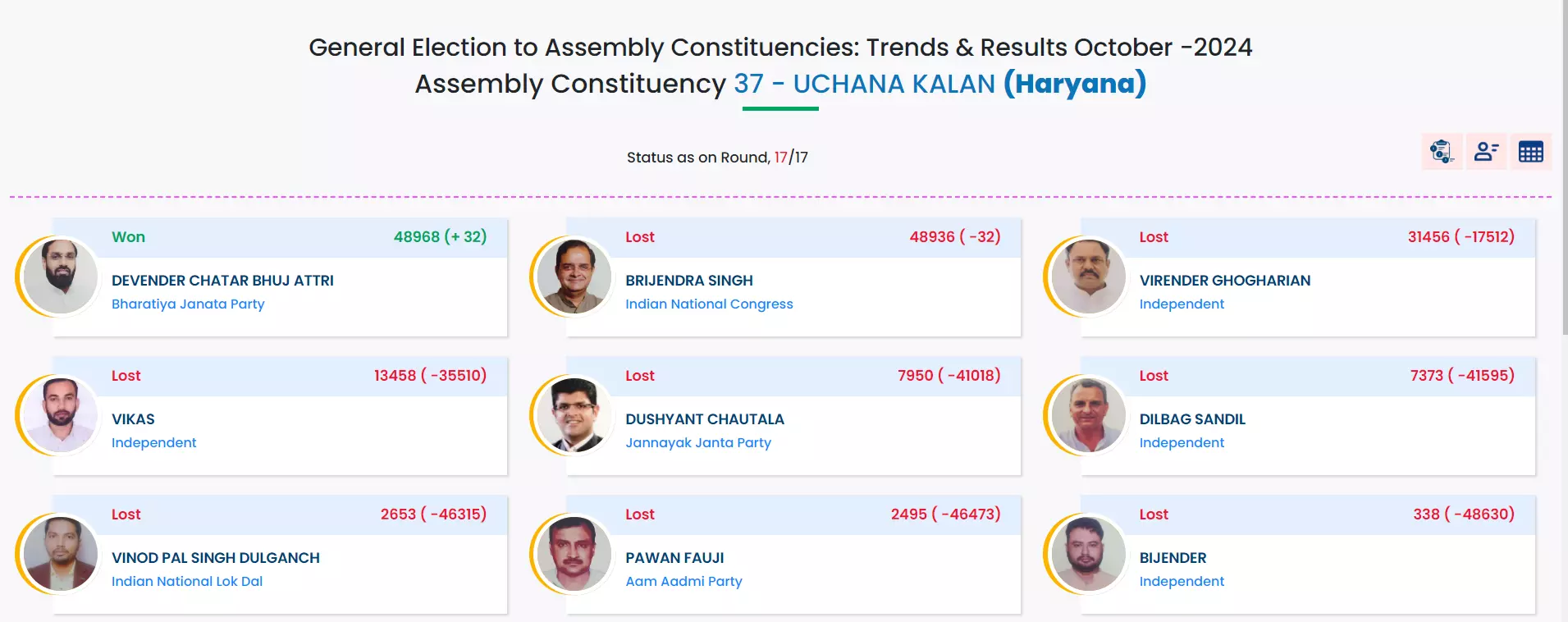This screenshot has height=622, width=1568.
Task: Open Virender Ghogharian's photo
Action: pyautogui.click(x=1088, y=277)
